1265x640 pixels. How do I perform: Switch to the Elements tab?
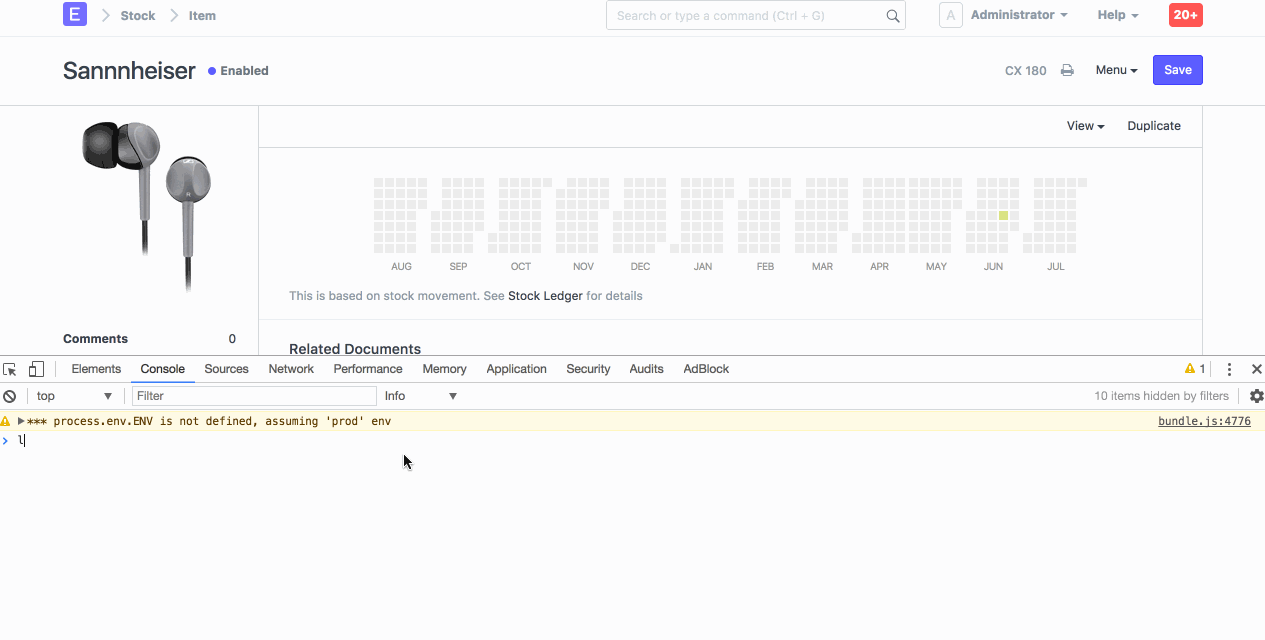[96, 369]
